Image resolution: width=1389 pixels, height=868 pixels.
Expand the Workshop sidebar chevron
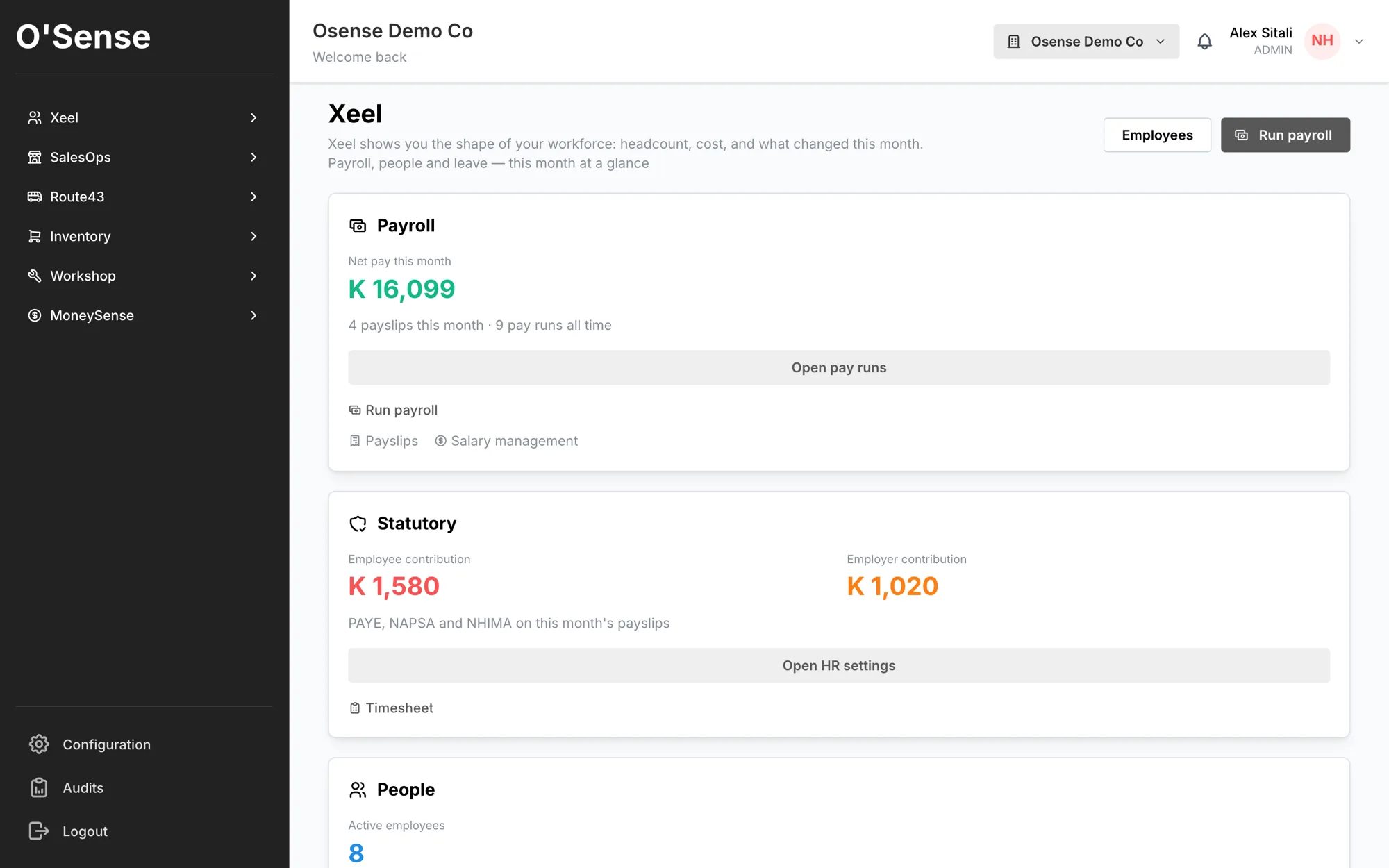[253, 276]
